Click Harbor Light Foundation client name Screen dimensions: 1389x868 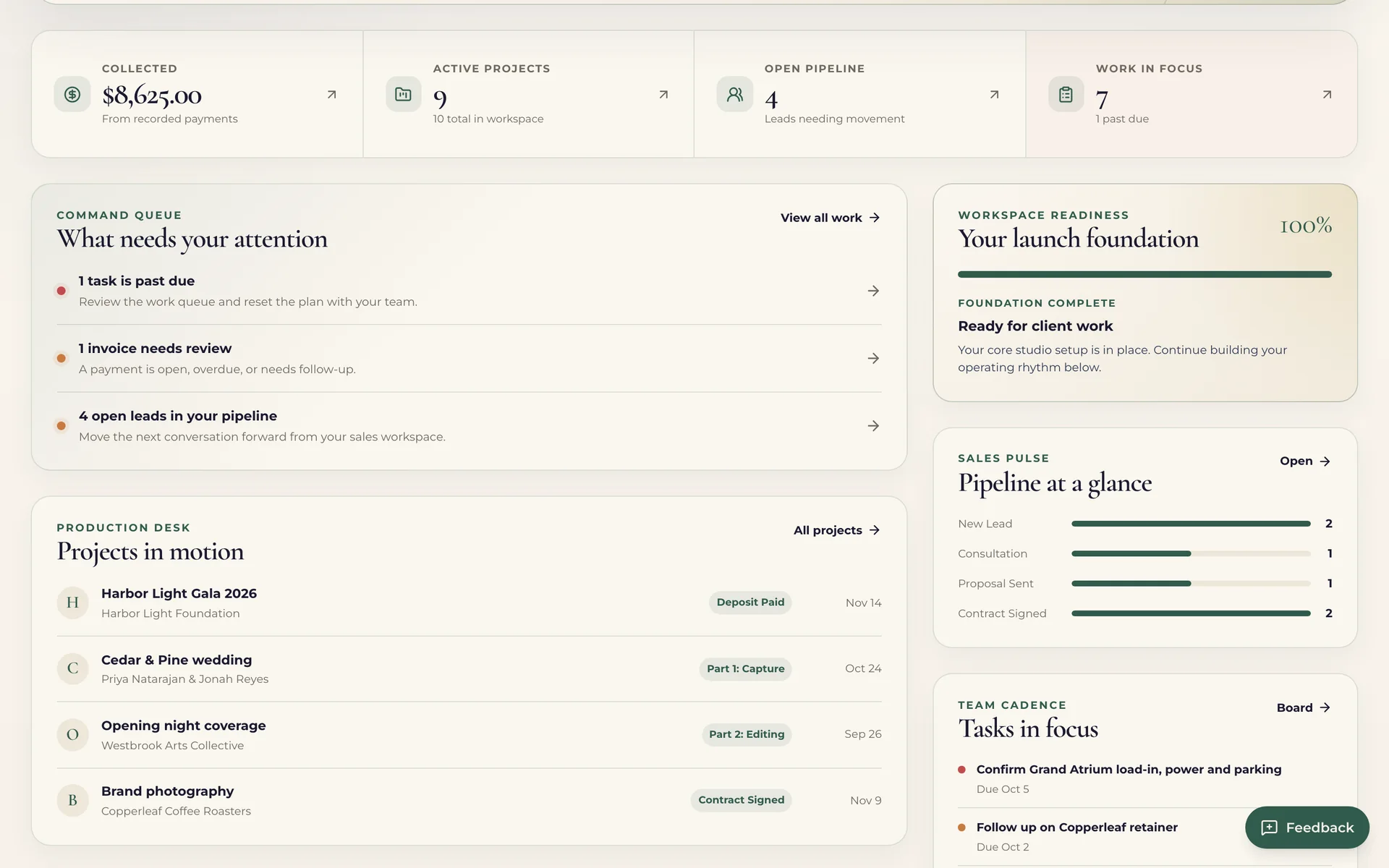[171, 613]
